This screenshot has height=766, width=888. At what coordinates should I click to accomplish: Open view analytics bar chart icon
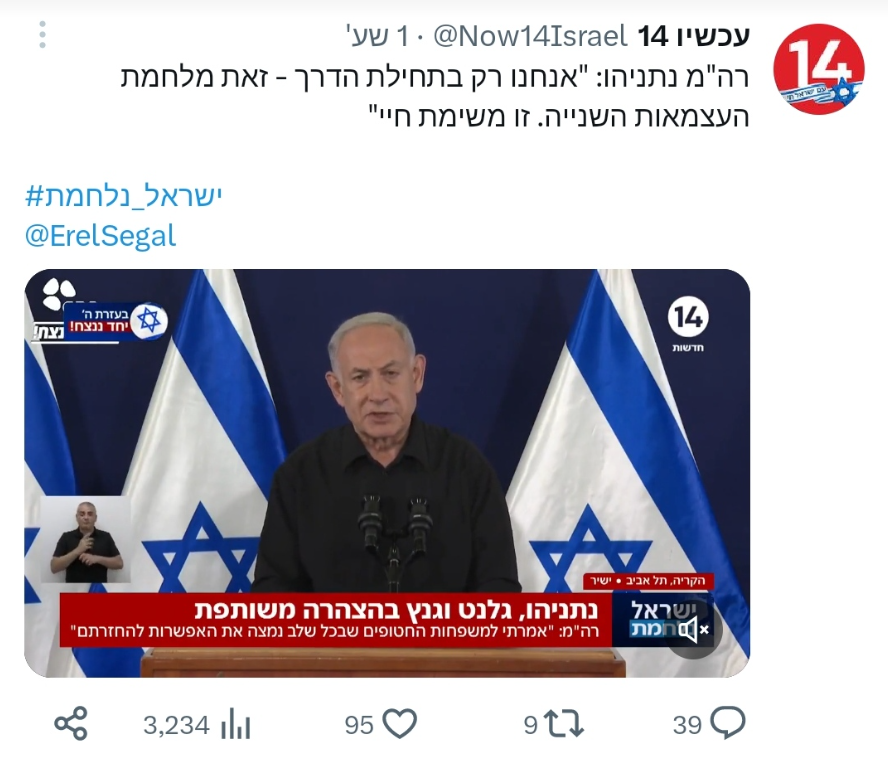coord(236,724)
